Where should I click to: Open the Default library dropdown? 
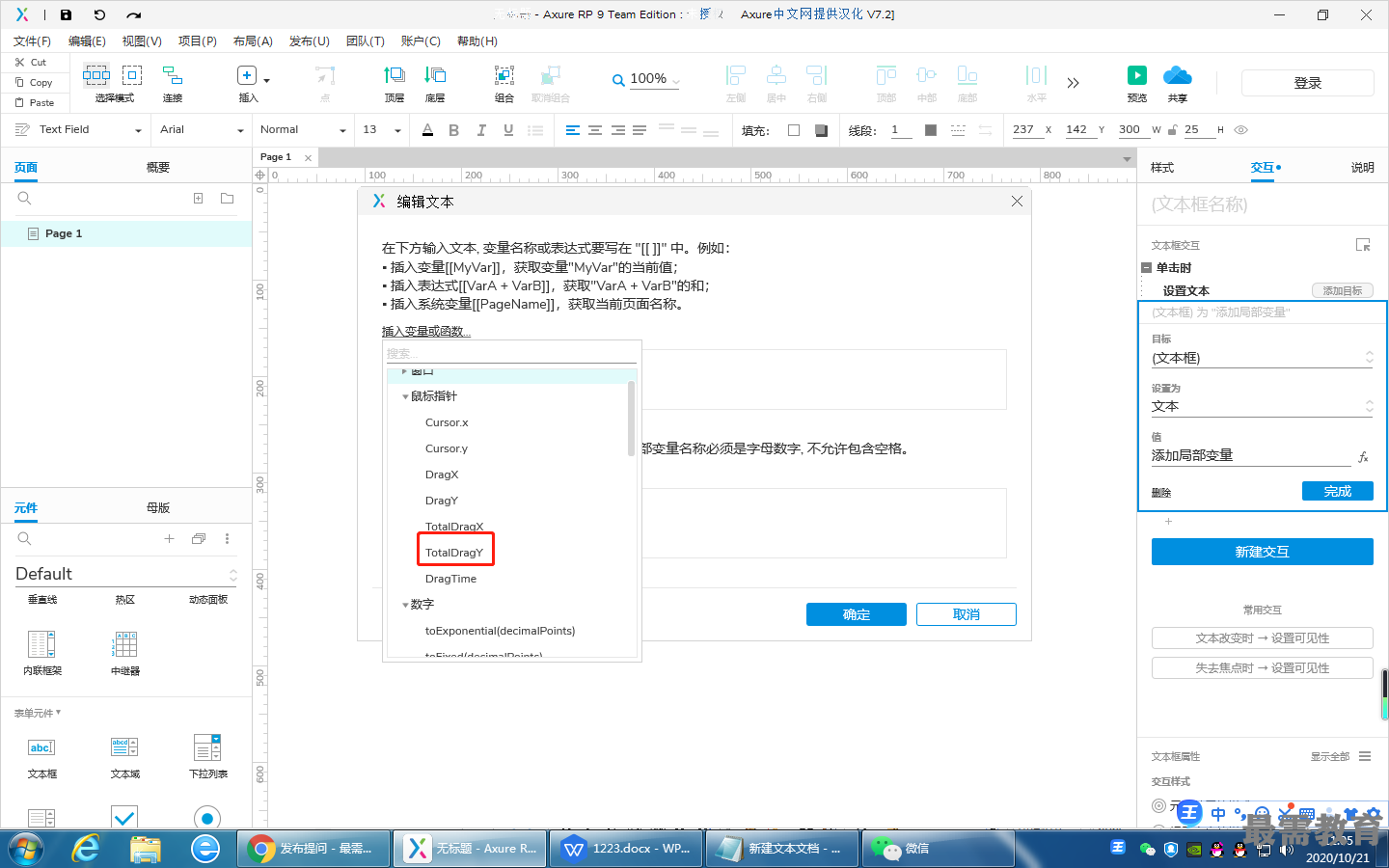[125, 574]
